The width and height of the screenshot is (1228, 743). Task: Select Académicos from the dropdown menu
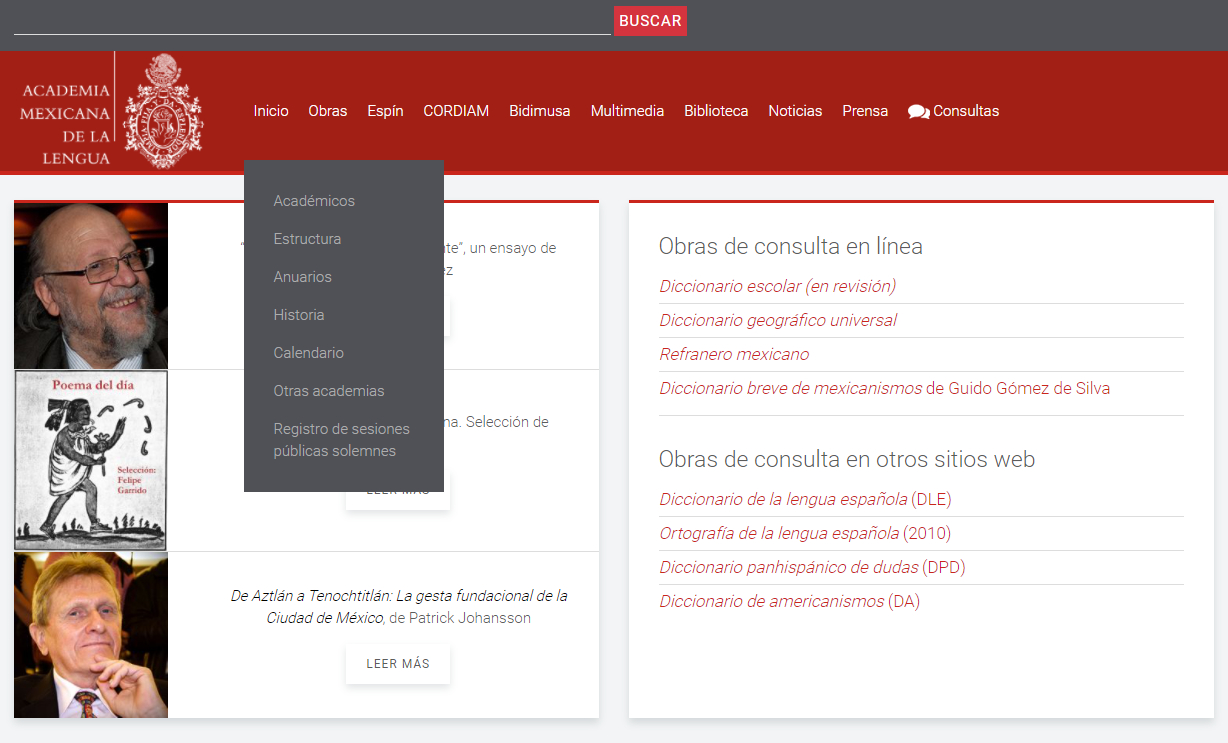click(314, 201)
